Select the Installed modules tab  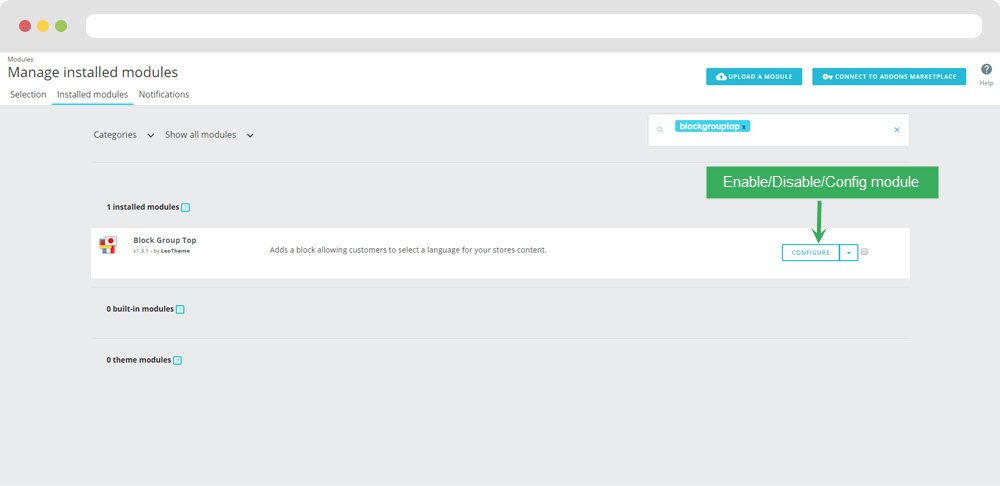92,95
